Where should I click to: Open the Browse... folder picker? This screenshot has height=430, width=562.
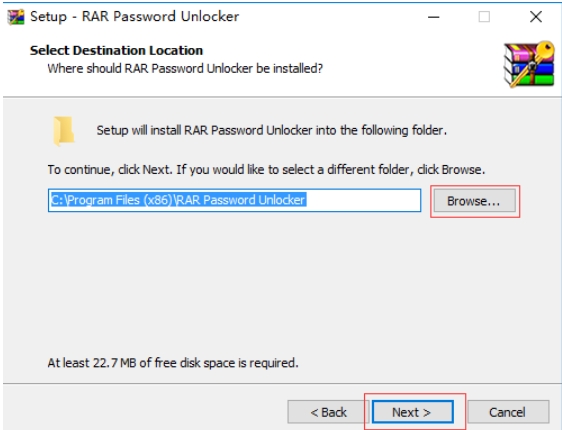(475, 201)
